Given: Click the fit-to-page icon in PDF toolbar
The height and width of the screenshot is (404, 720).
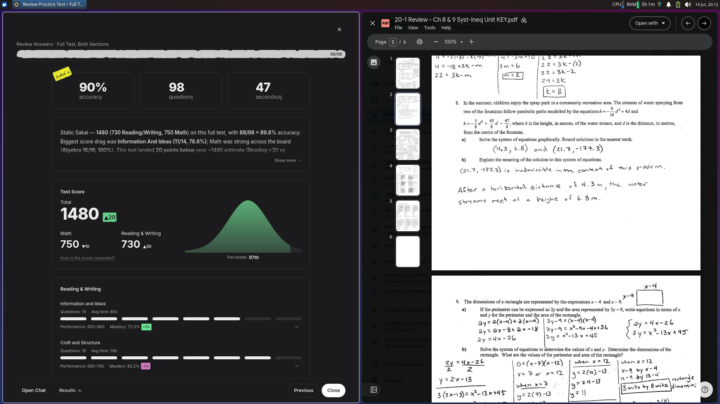Looking at the screenshot, I should click(x=419, y=42).
